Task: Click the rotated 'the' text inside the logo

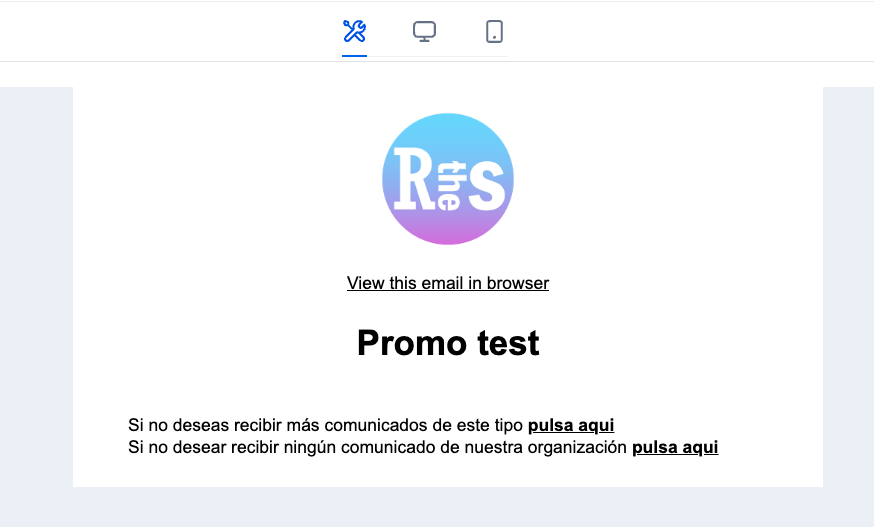Action: [x=450, y=186]
